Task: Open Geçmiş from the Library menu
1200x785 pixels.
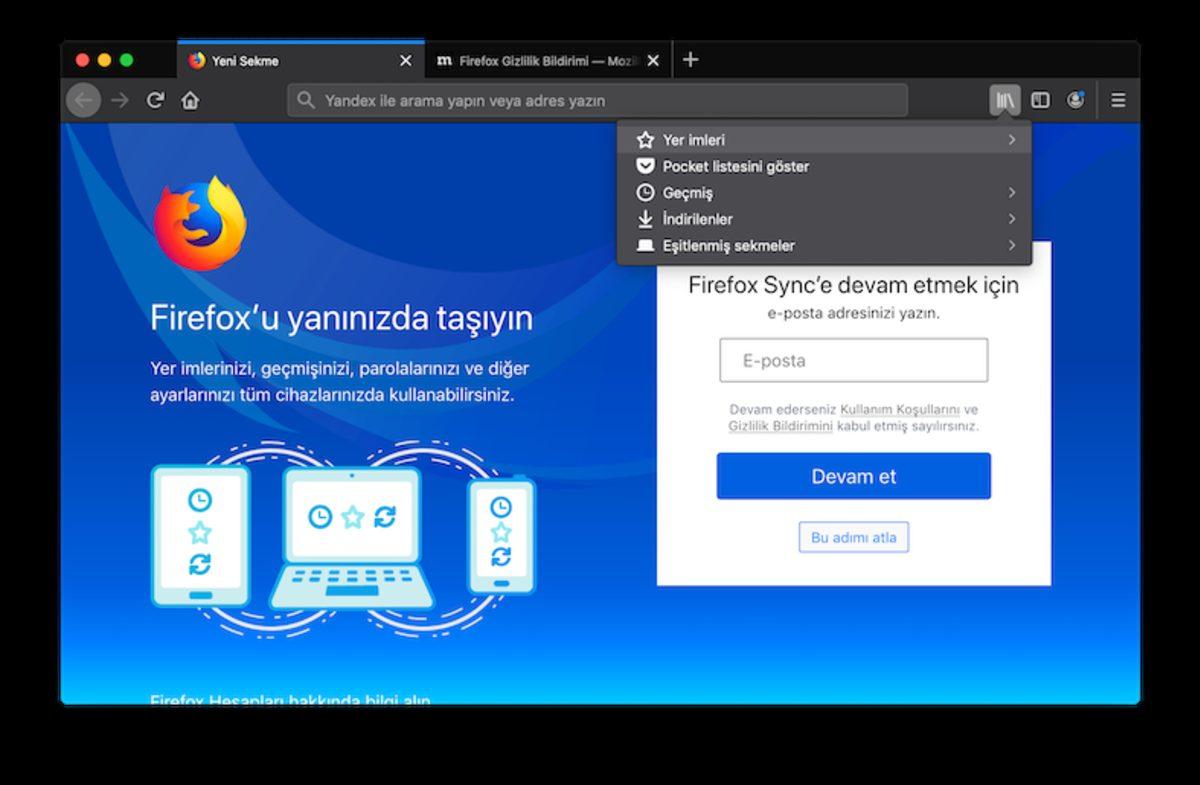Action: coord(688,192)
